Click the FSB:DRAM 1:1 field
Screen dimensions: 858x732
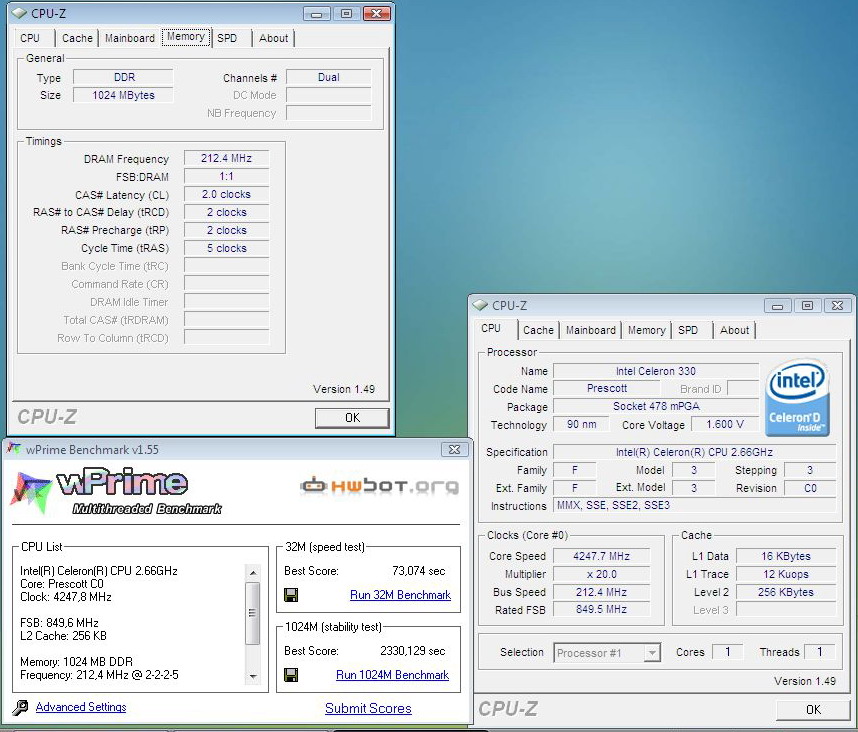[x=227, y=176]
